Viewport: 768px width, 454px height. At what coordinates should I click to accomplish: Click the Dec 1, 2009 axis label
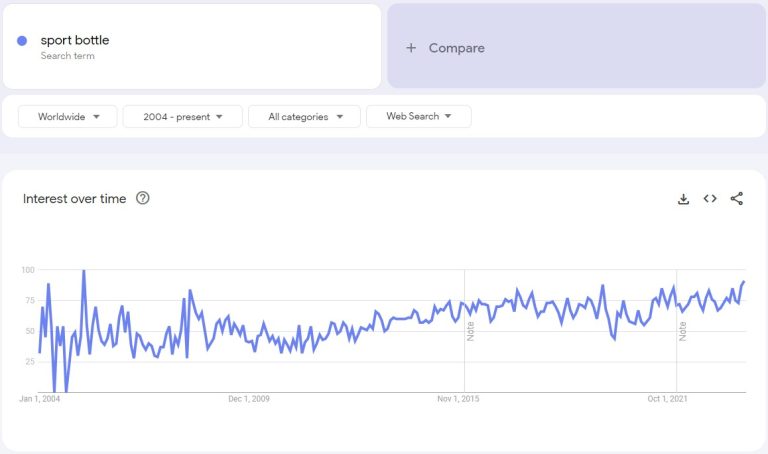[x=249, y=399]
